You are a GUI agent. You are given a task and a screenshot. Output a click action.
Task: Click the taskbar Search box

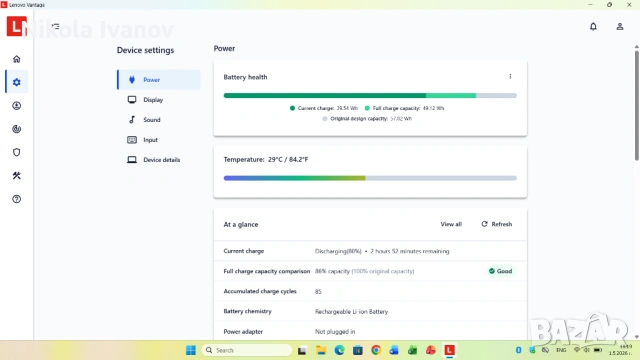click(x=247, y=350)
